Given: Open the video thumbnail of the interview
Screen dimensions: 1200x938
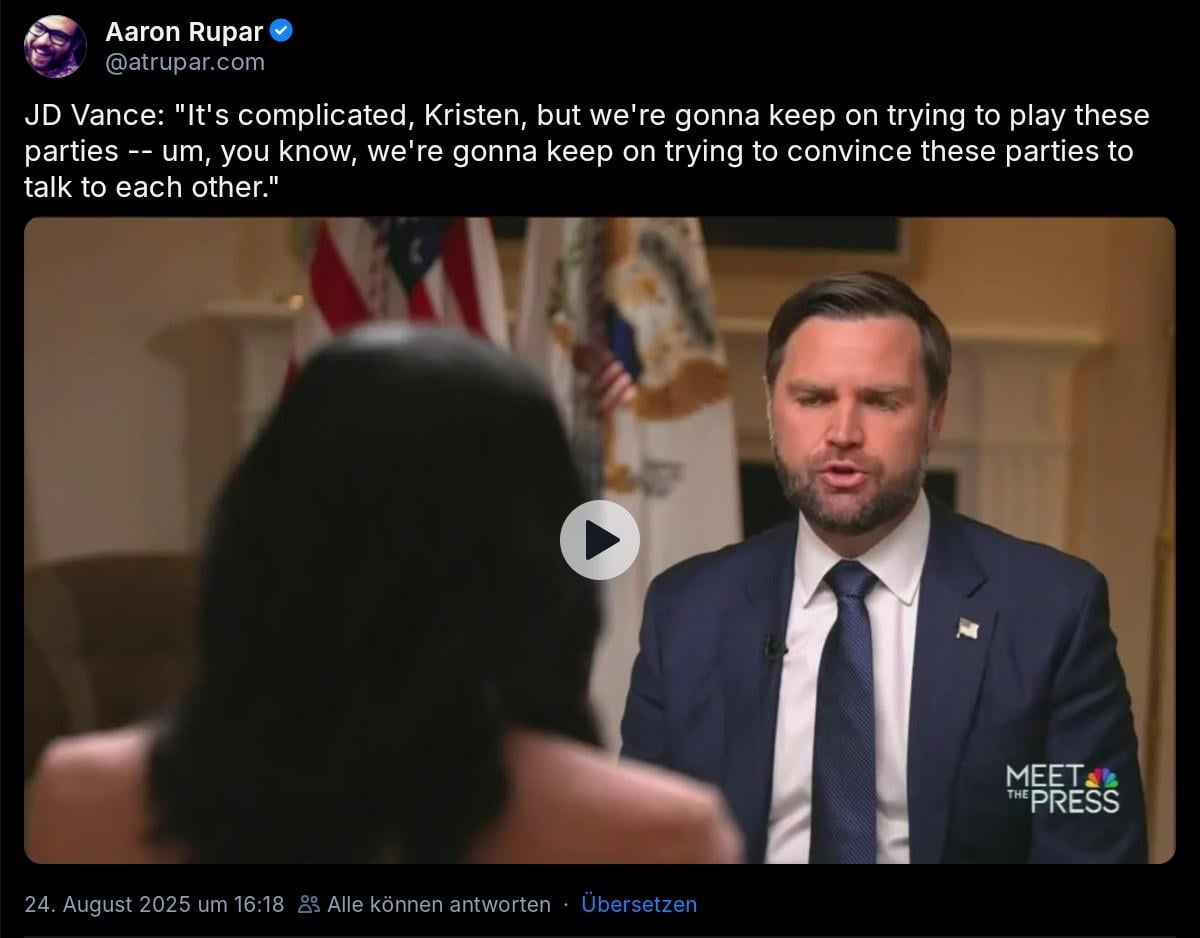Looking at the screenshot, I should click(600, 540).
